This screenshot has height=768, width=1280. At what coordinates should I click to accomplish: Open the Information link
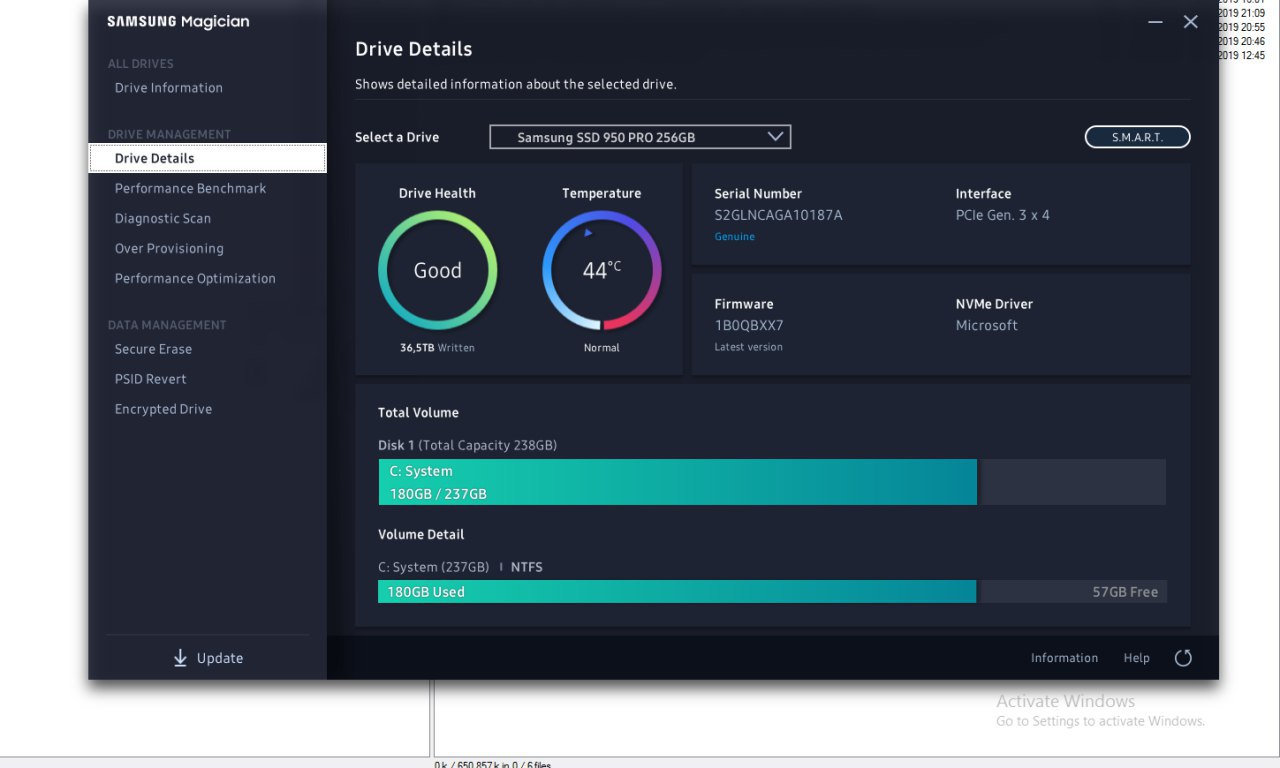[1064, 658]
